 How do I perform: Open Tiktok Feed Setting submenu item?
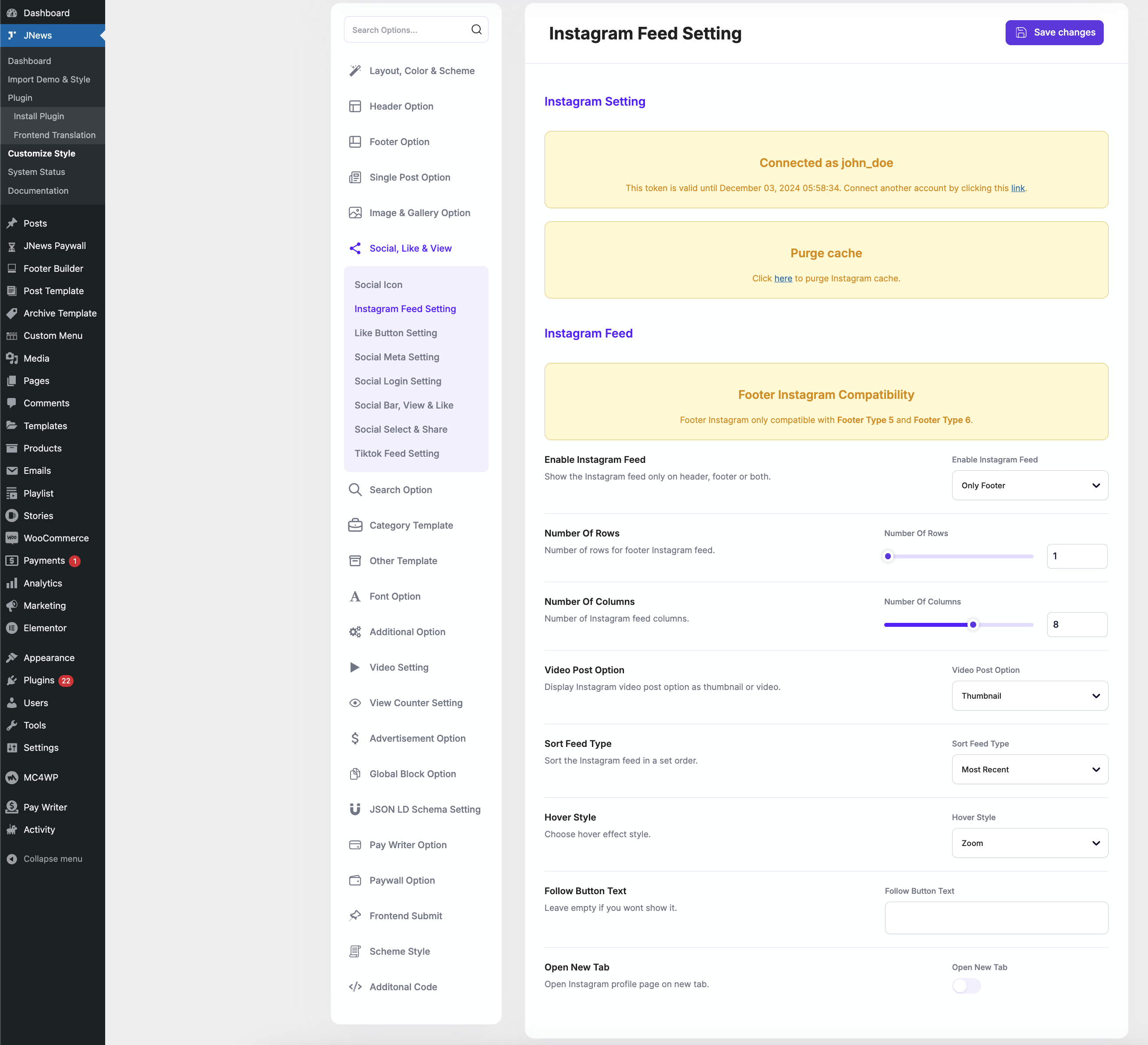pyautogui.click(x=397, y=454)
